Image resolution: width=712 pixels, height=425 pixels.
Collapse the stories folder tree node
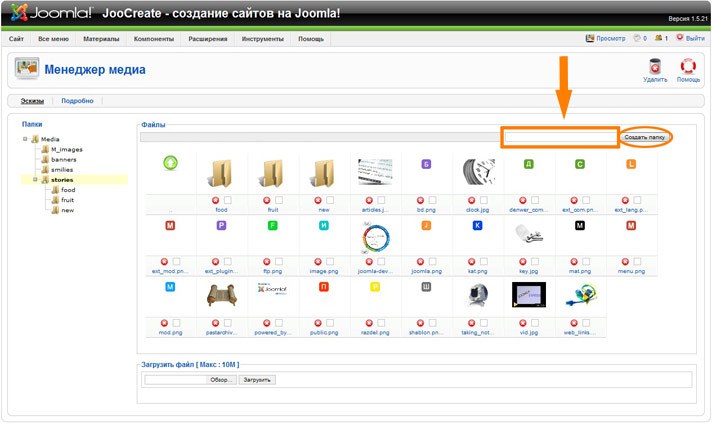(35, 180)
